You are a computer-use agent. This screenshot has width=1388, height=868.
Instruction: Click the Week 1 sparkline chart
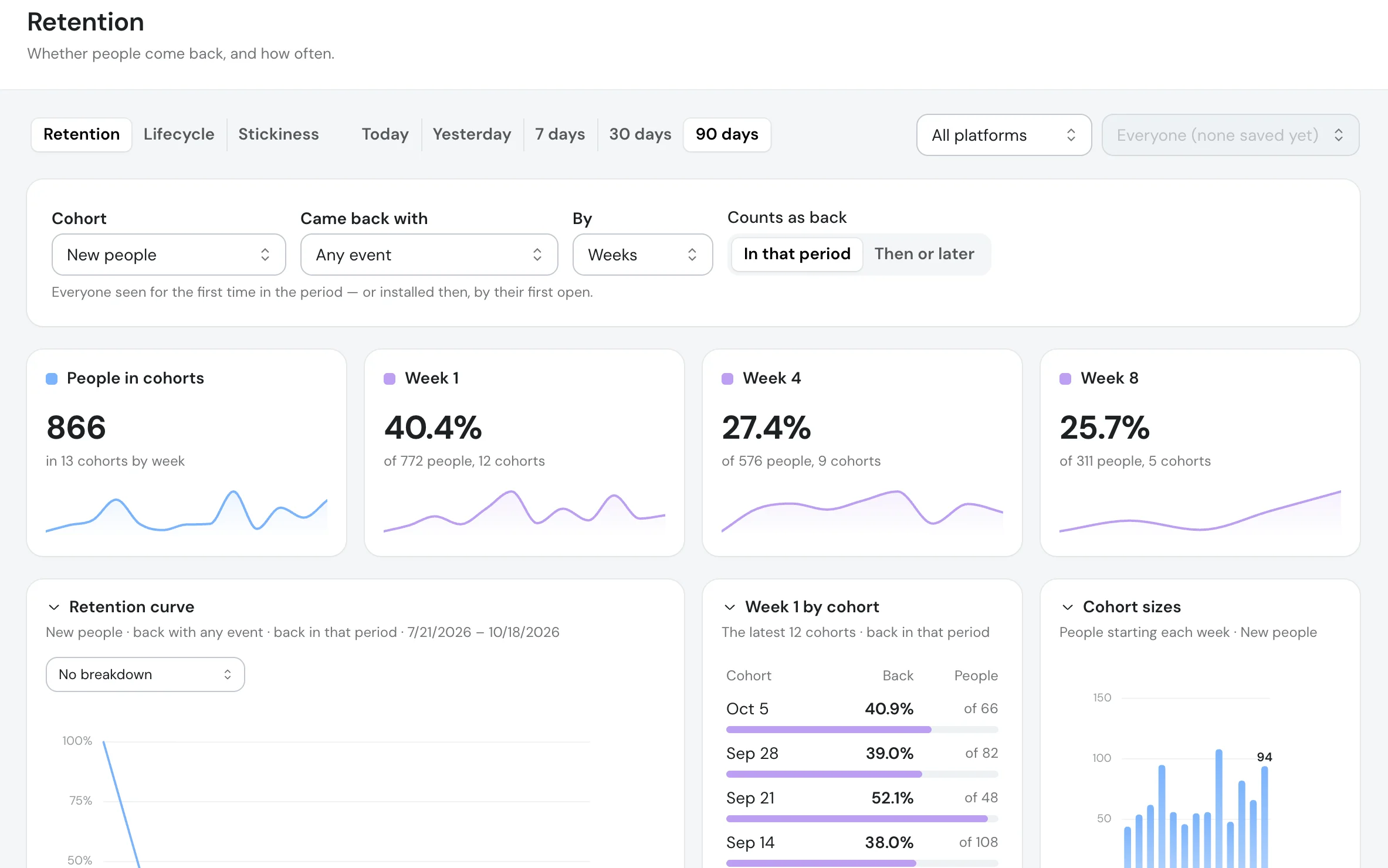pyautogui.click(x=524, y=511)
